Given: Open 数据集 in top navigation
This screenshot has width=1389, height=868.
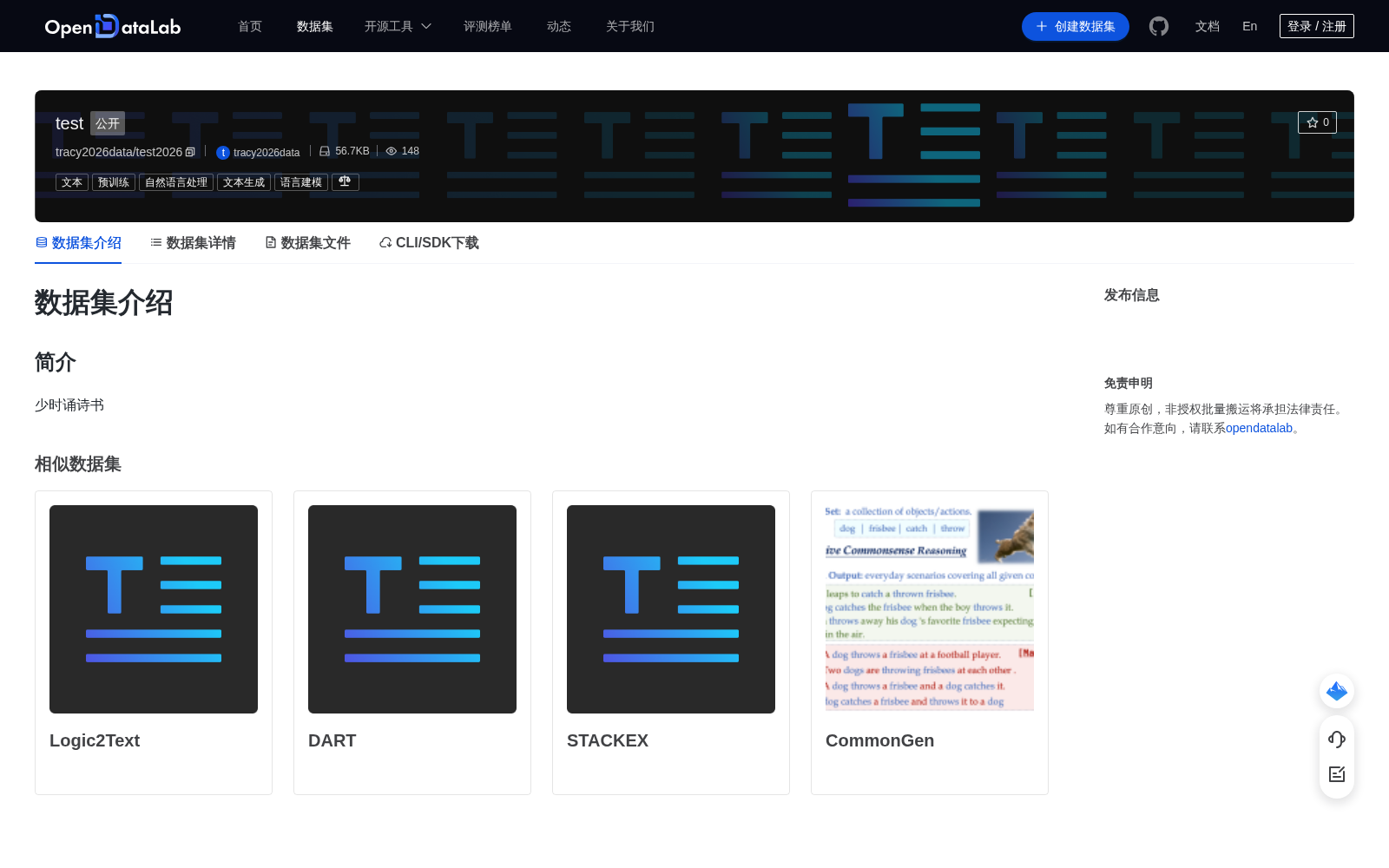Looking at the screenshot, I should tap(315, 26).
